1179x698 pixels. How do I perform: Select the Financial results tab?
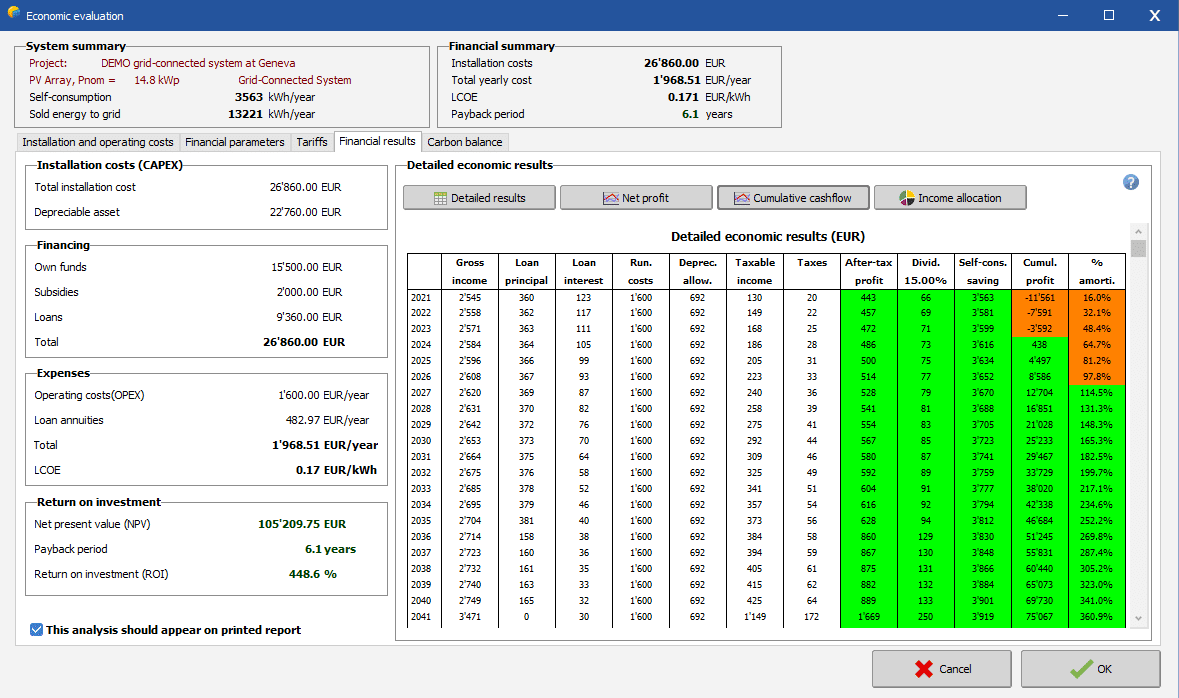[x=377, y=141]
